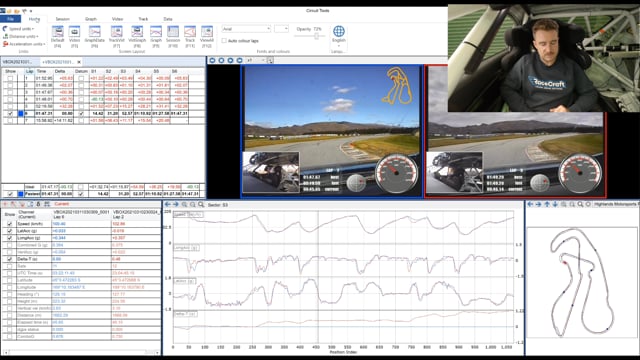Click the English language globe icon
This screenshot has height=360, width=640.
[339, 31]
